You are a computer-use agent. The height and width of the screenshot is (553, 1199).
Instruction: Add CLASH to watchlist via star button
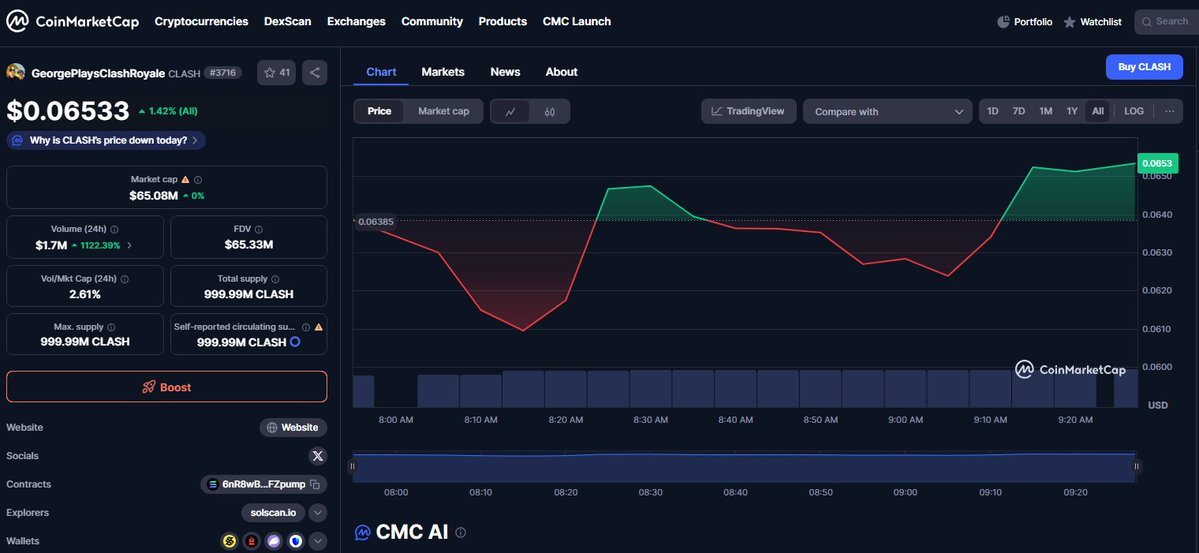click(x=276, y=72)
